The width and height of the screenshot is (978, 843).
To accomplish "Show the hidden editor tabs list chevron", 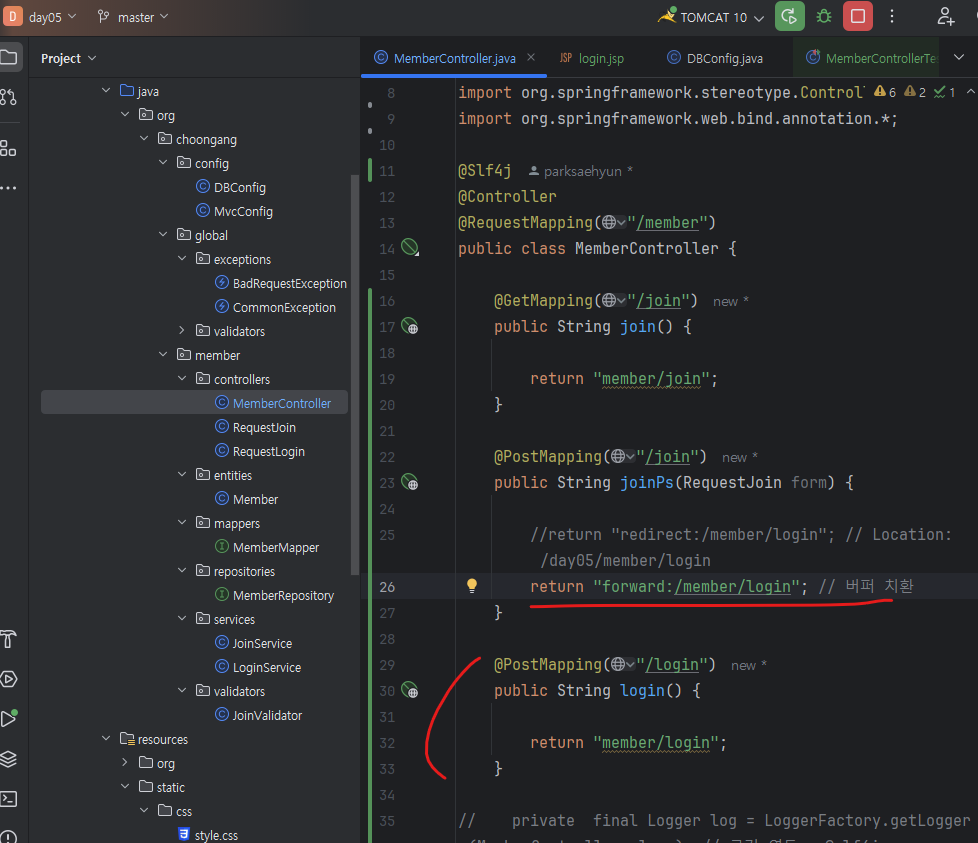I will click(959, 57).
